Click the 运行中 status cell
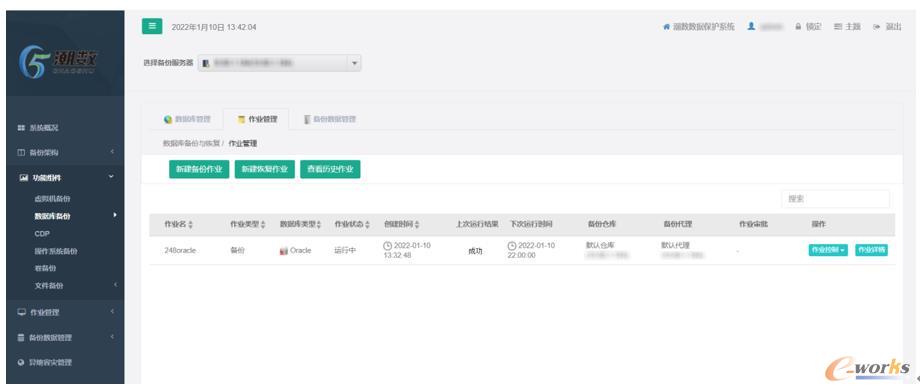Viewport: 920px width, 391px height. click(345, 251)
